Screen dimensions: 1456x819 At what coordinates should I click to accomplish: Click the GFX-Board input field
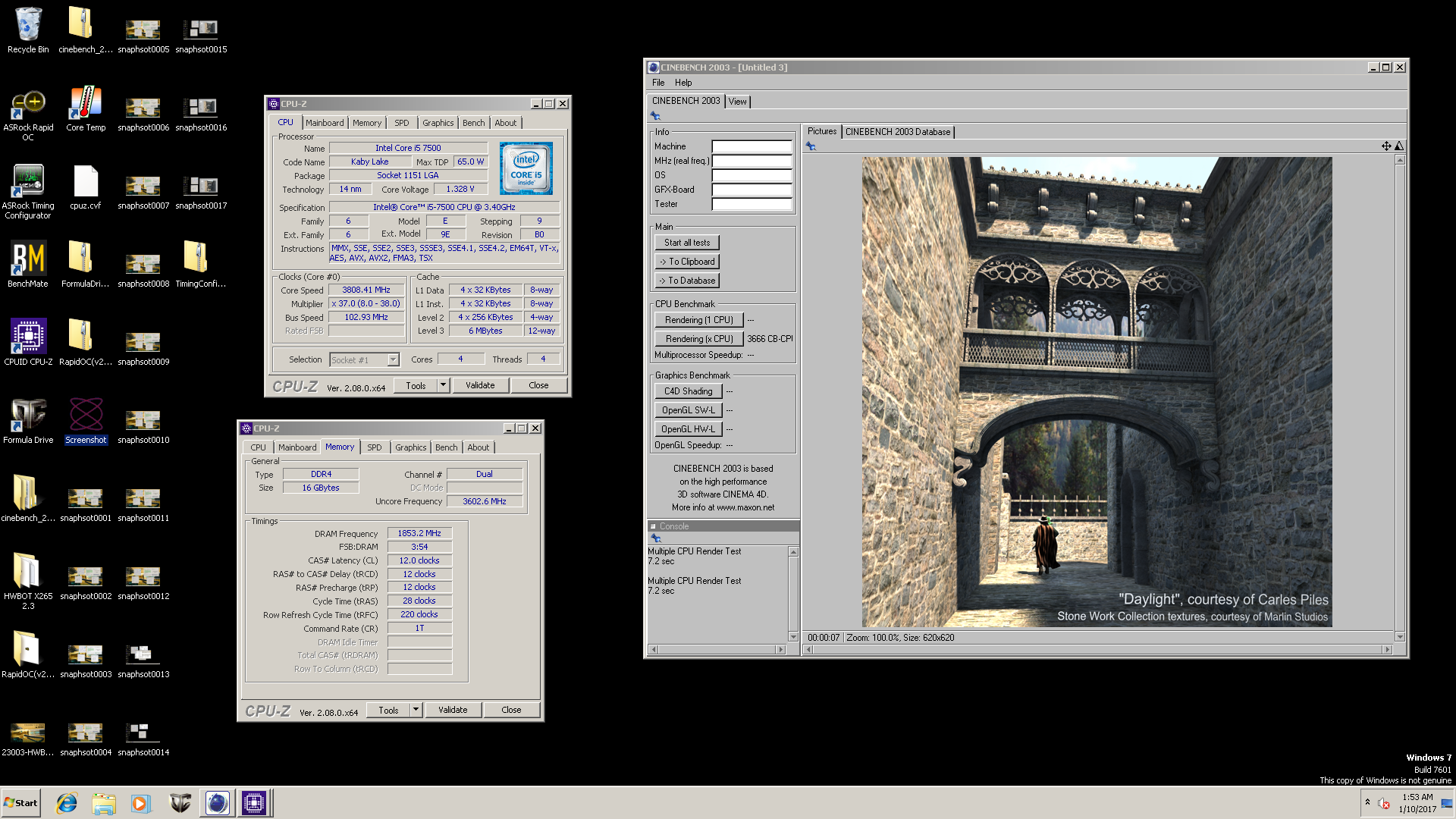pyautogui.click(x=752, y=190)
